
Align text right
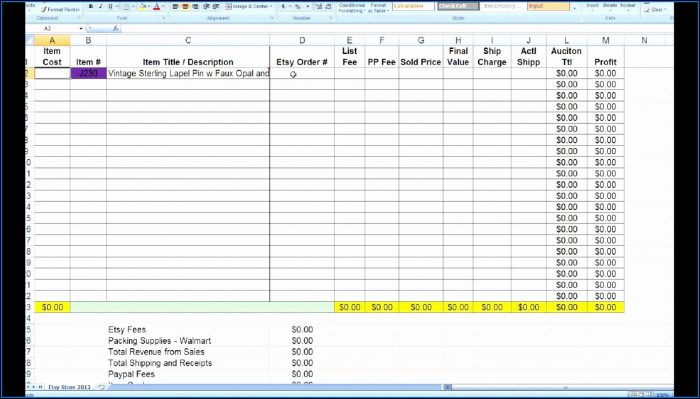195,7
